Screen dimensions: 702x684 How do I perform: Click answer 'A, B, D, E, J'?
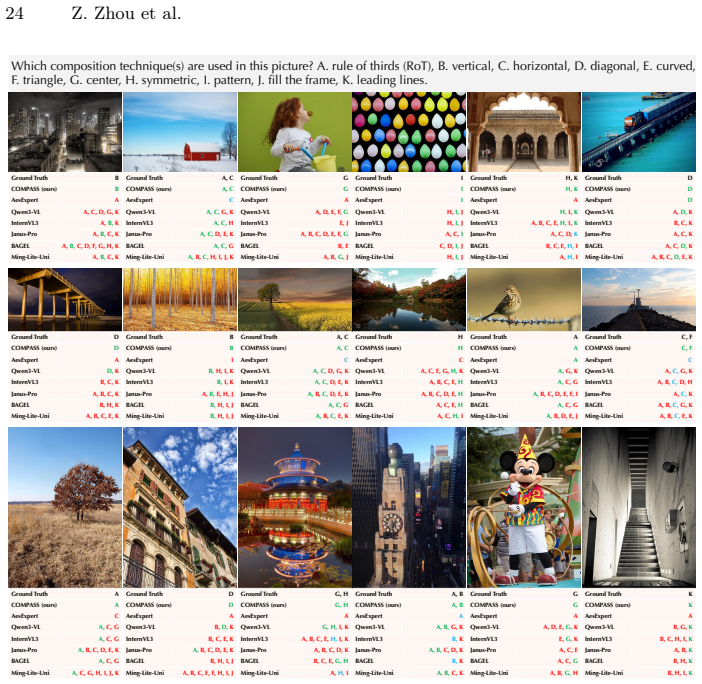tap(562, 416)
